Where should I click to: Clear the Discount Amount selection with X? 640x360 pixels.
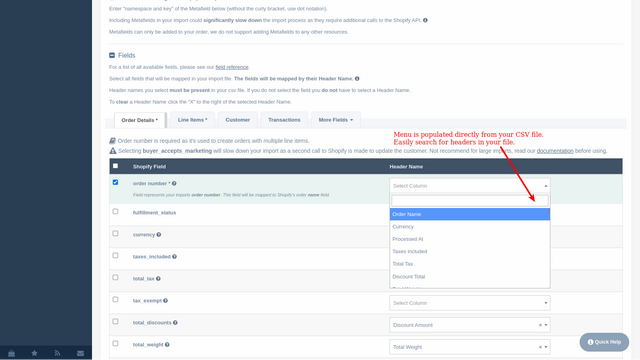tap(540, 325)
